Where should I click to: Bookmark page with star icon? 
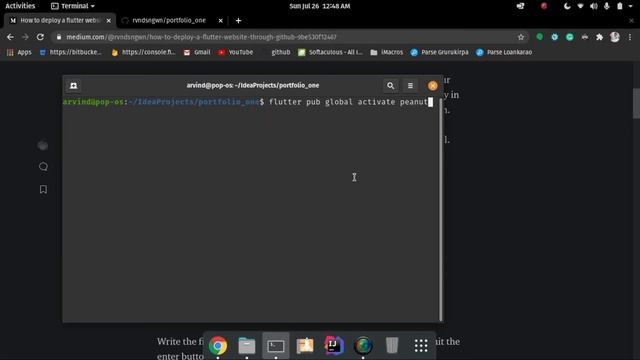tap(521, 37)
